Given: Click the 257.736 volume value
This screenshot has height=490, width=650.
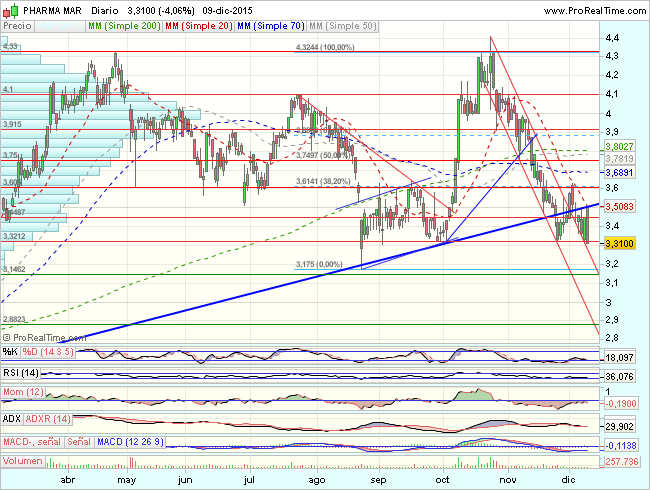Looking at the screenshot, I should coord(621,461).
